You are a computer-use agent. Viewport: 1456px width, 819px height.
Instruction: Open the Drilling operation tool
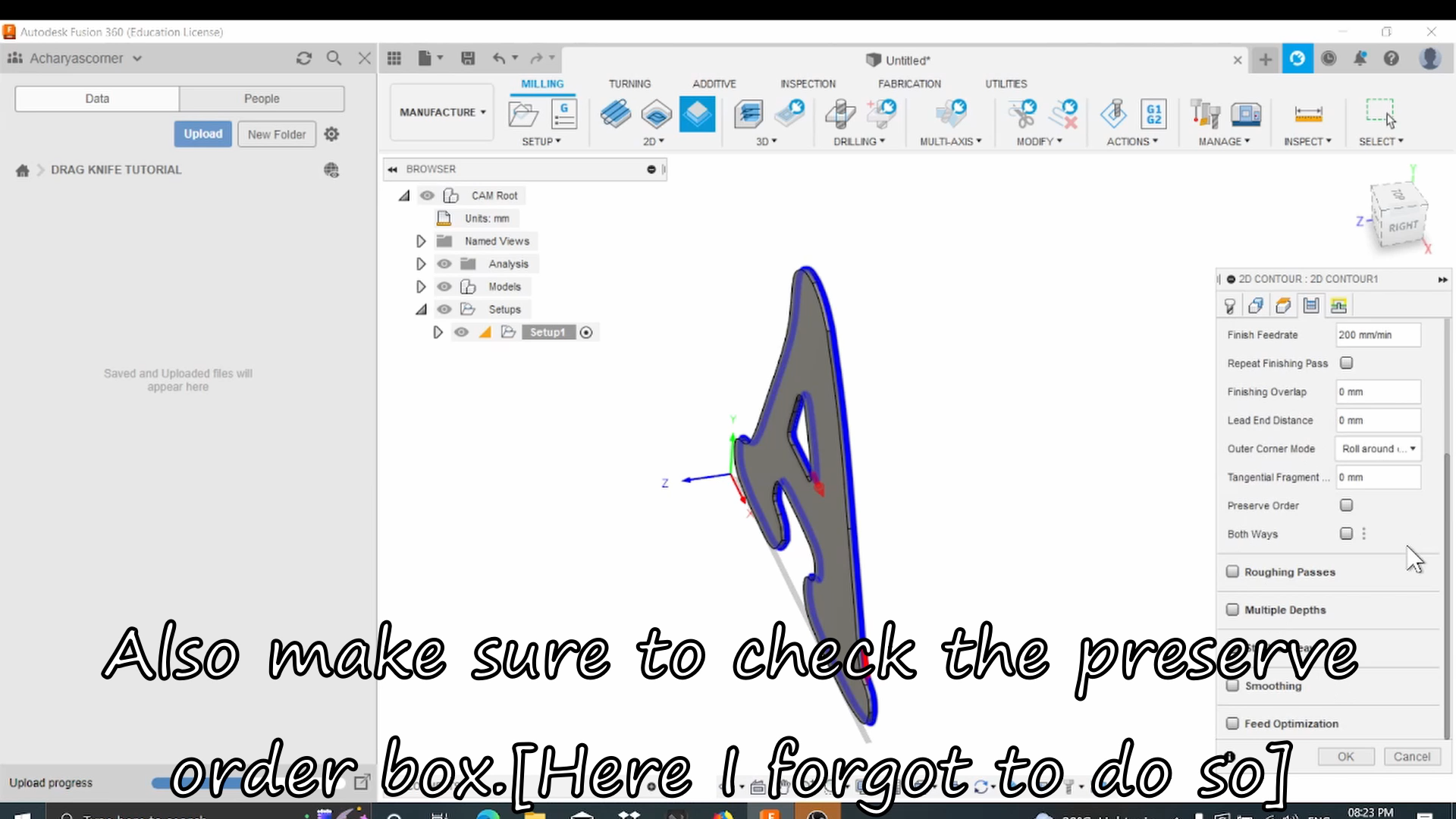pyautogui.click(x=838, y=114)
